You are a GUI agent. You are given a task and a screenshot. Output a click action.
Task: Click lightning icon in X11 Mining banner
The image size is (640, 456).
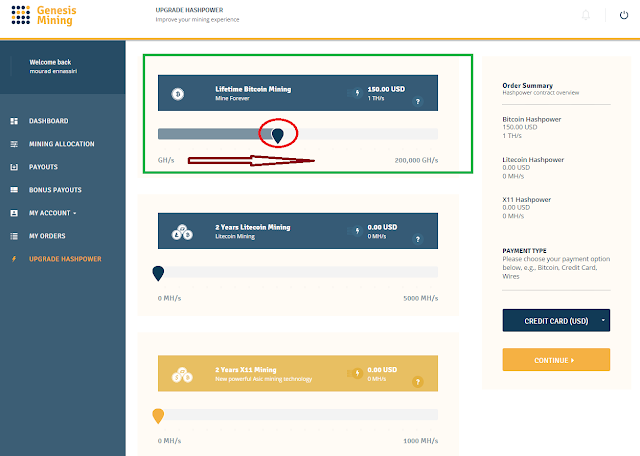357,373
